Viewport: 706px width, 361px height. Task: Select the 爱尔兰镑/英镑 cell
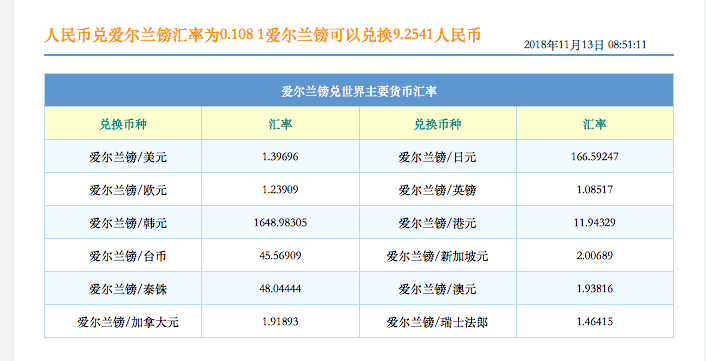(438, 190)
